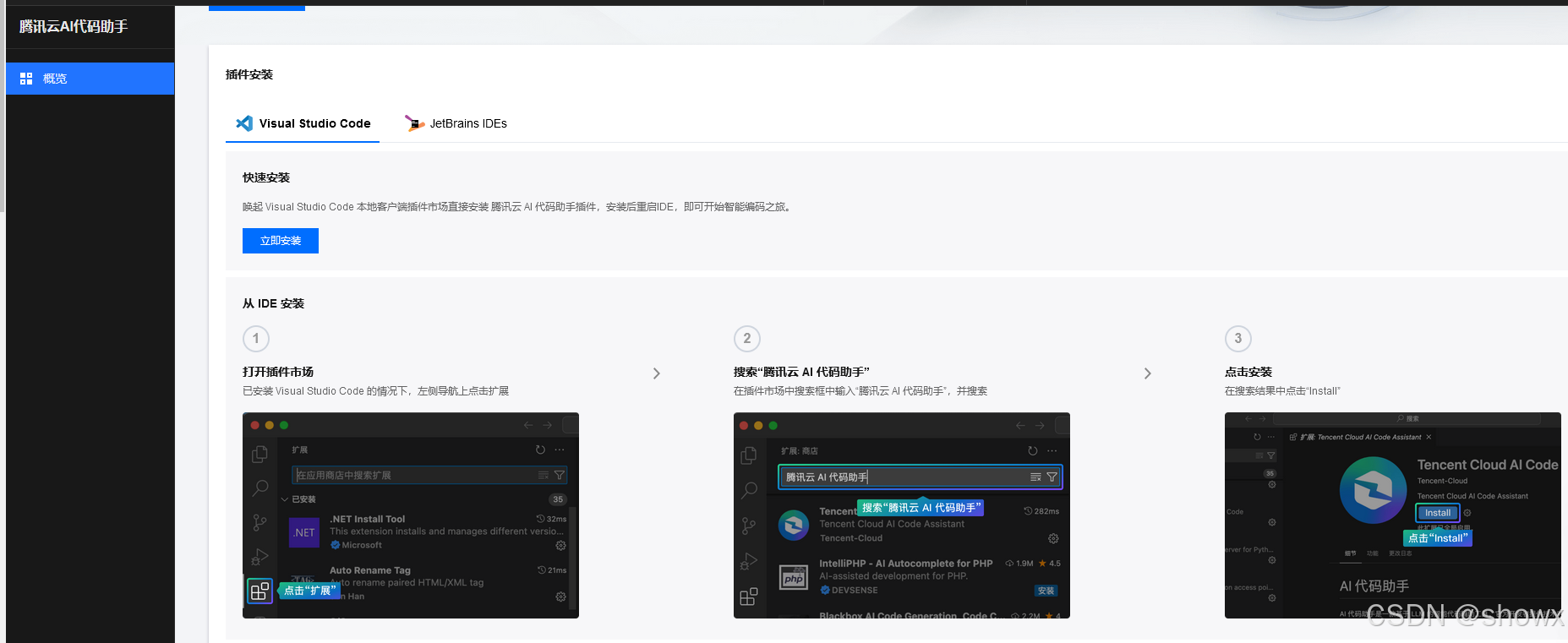Click the chevron arrow after step 打开插件市场
Screen dimensions: 1568x643
[x=657, y=373]
